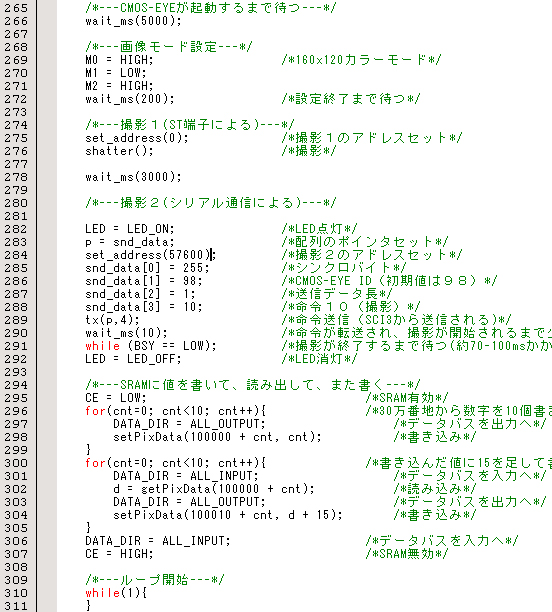
Task: Click the red while keyword before BSY
Action: [x=102, y=346]
